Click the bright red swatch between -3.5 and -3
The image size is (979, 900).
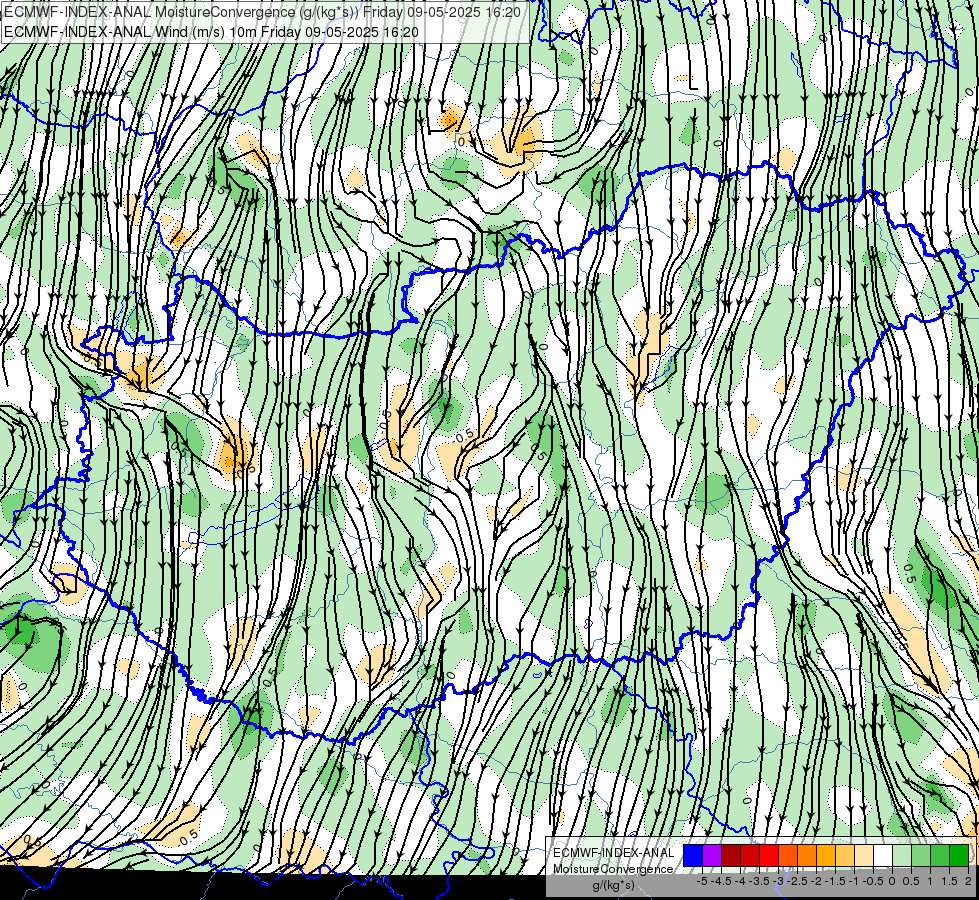(769, 856)
